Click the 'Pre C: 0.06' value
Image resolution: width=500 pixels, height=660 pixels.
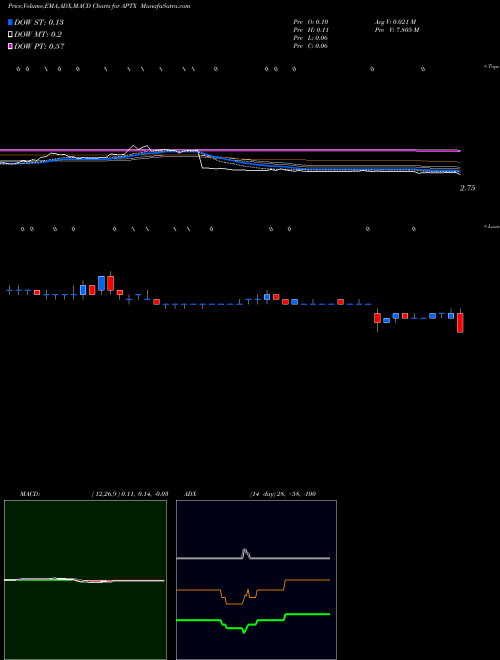pos(311,46)
